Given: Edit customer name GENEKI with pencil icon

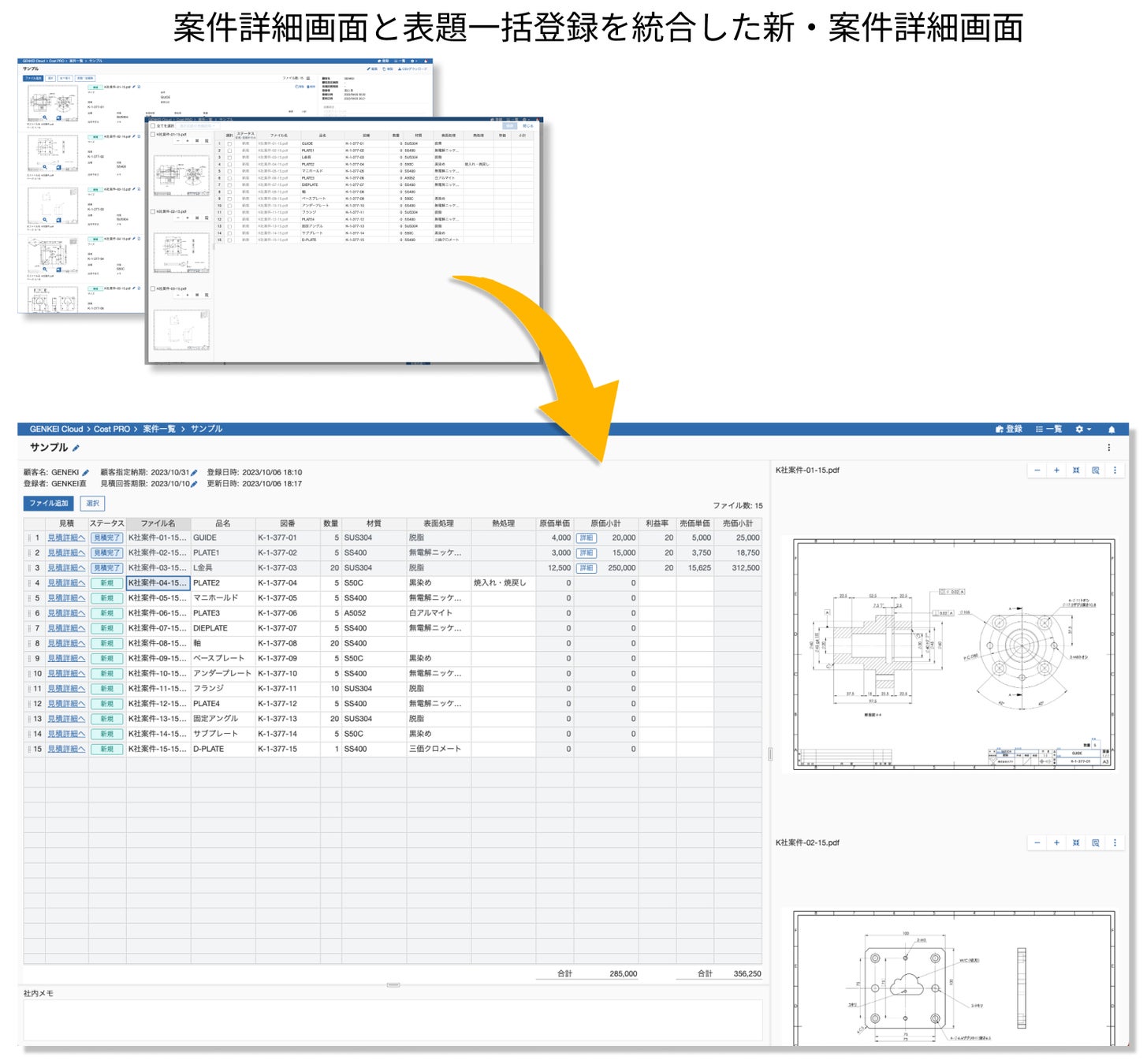Looking at the screenshot, I should tap(85, 473).
